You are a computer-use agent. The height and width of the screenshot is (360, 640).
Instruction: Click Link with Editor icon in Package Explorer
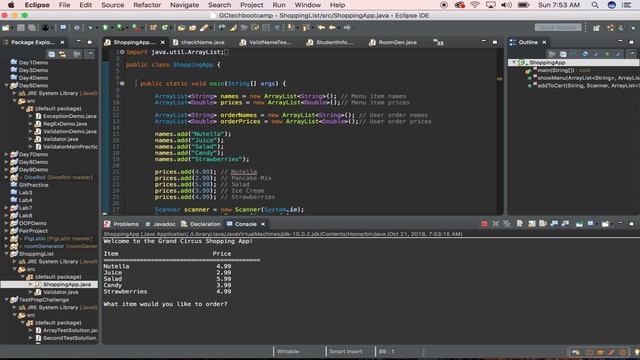click(x=62, y=54)
